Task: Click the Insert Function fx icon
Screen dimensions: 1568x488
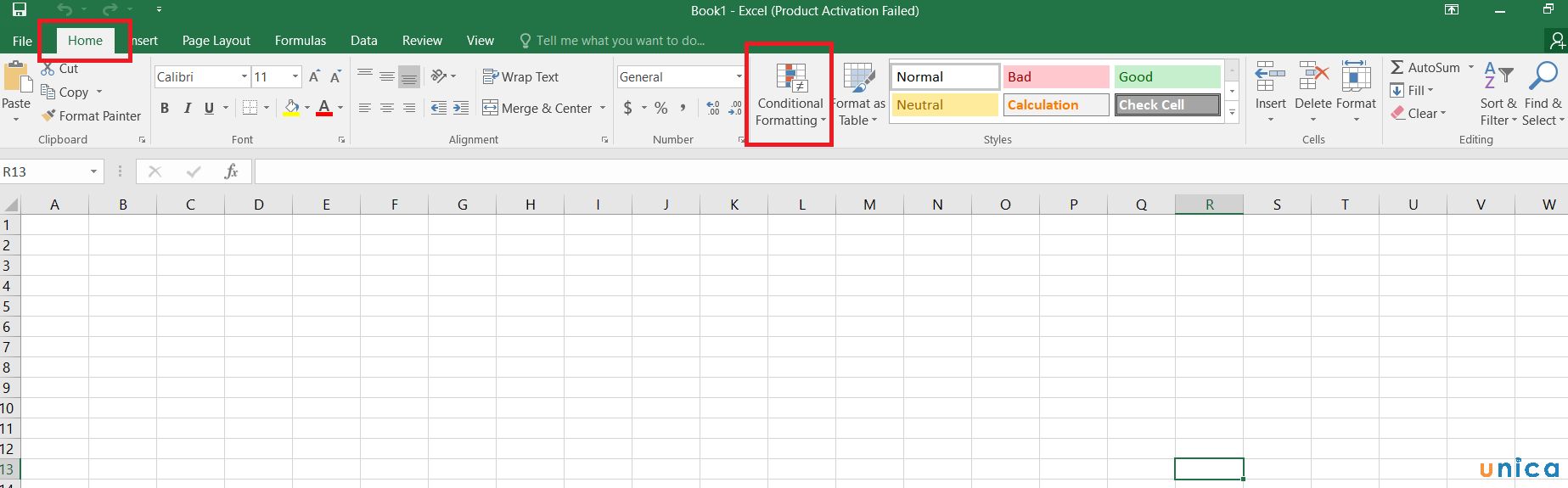Action: click(x=231, y=171)
